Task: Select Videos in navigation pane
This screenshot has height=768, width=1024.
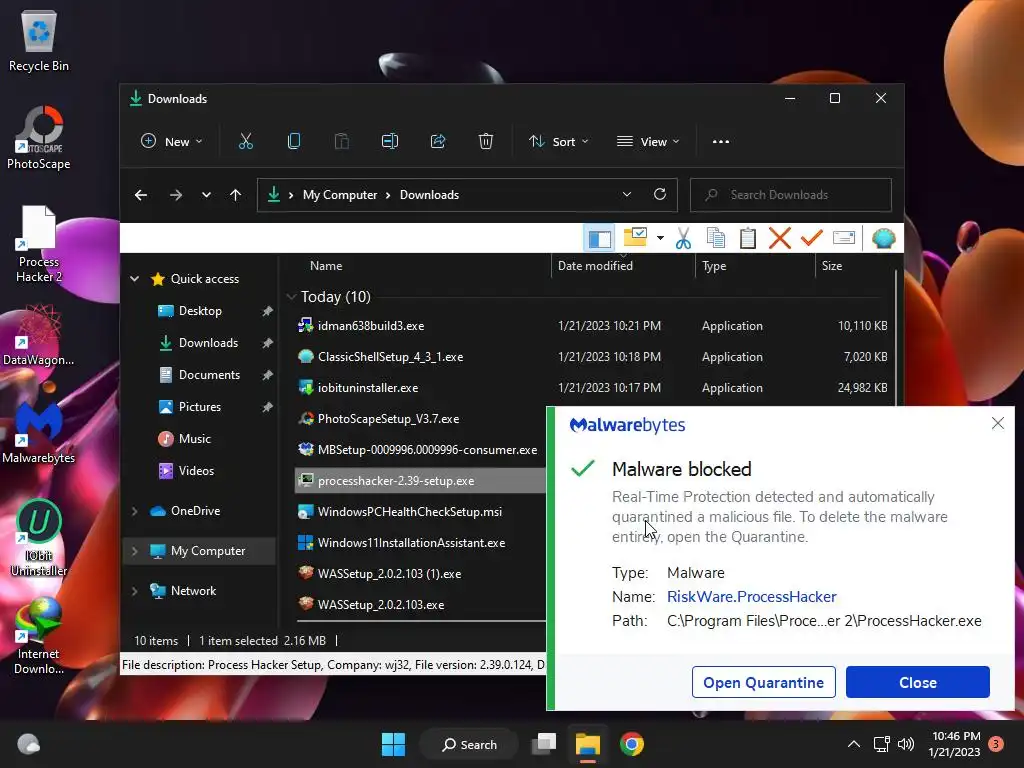Action: pyautogui.click(x=196, y=471)
